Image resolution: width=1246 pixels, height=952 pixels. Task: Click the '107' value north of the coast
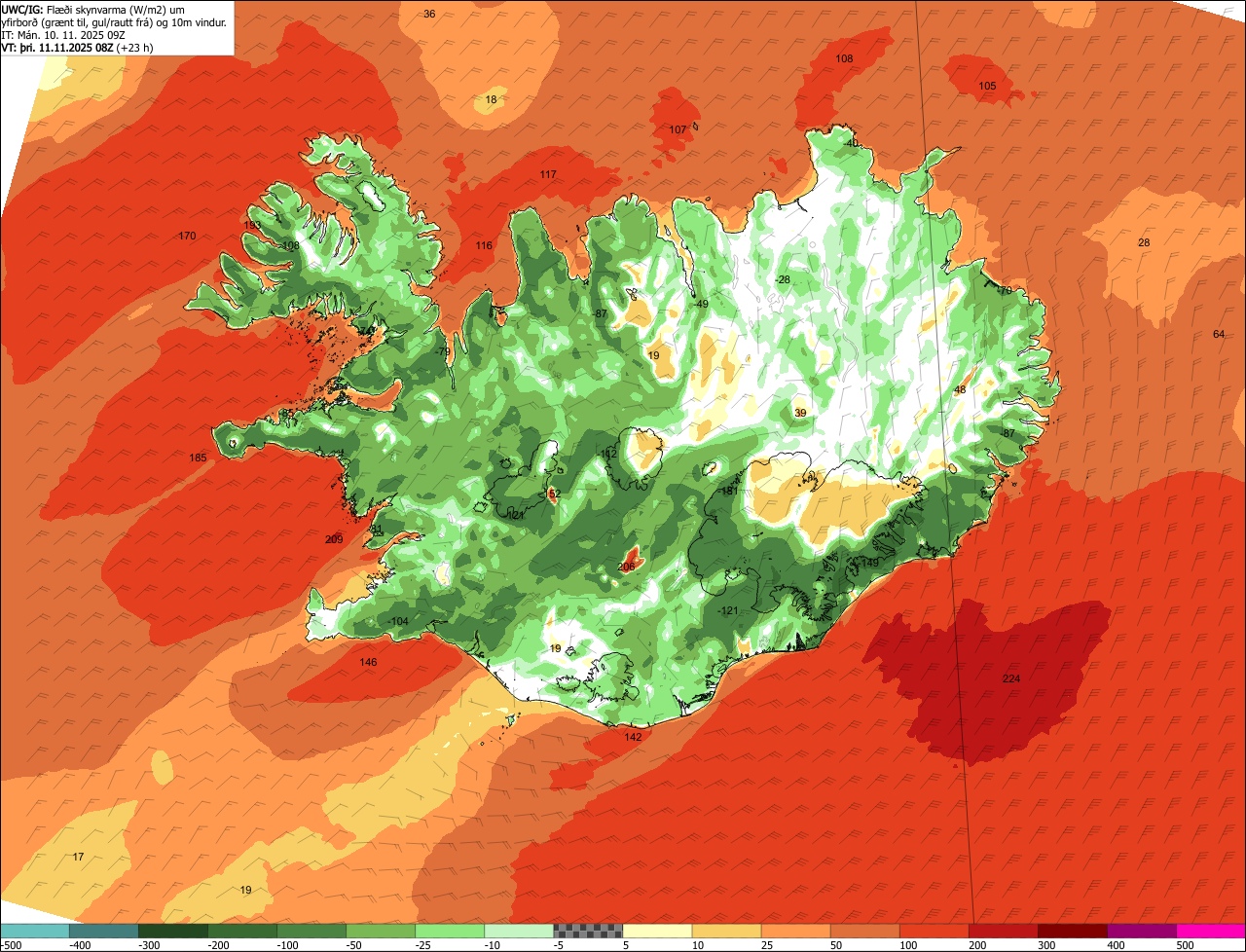[x=678, y=129]
